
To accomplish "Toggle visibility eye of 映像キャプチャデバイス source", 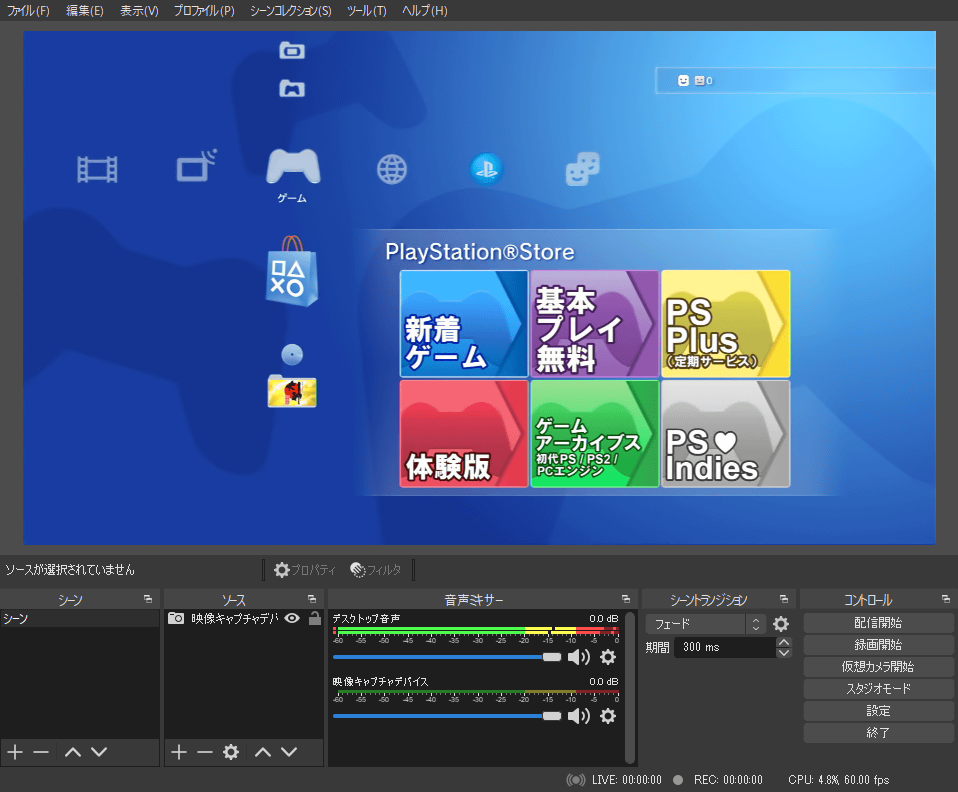I will [x=292, y=618].
